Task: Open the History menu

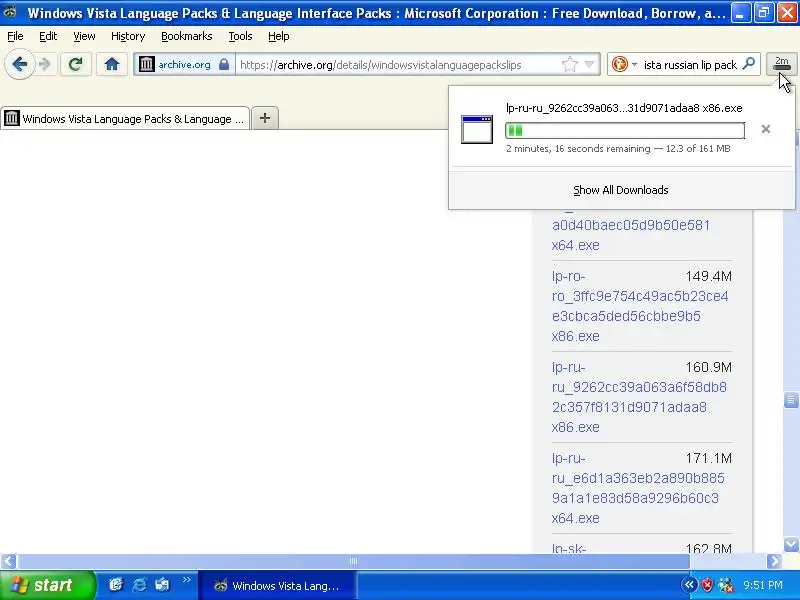Action: (128, 36)
